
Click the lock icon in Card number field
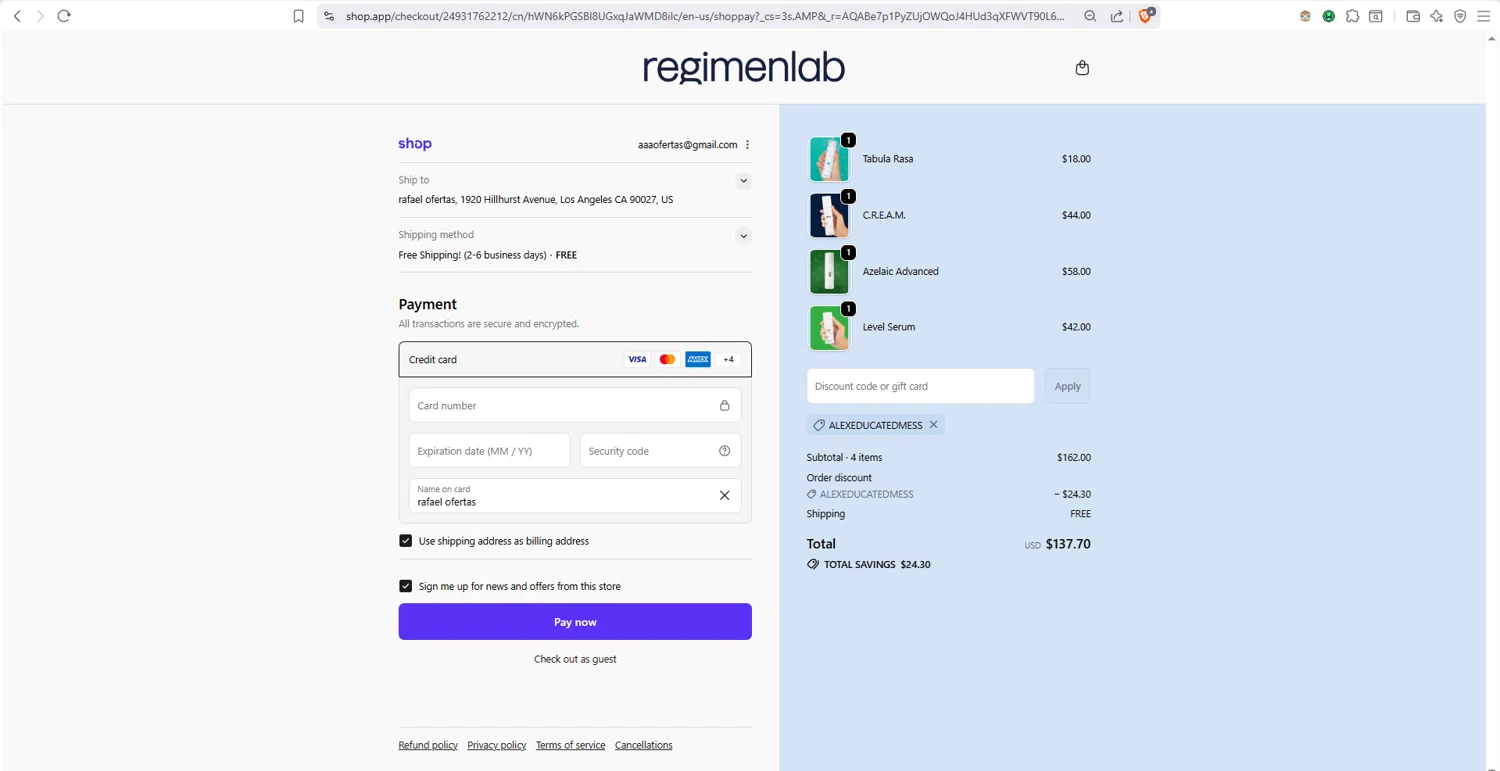pos(725,406)
